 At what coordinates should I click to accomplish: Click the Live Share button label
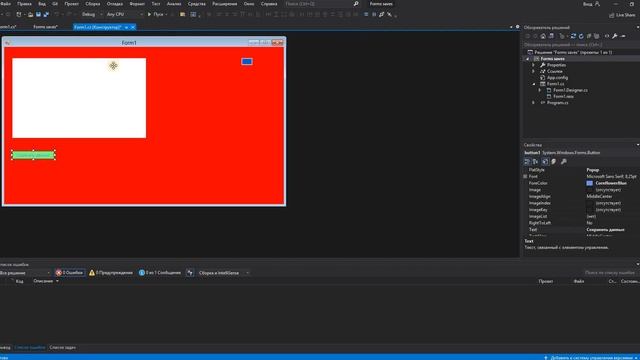[625, 15]
